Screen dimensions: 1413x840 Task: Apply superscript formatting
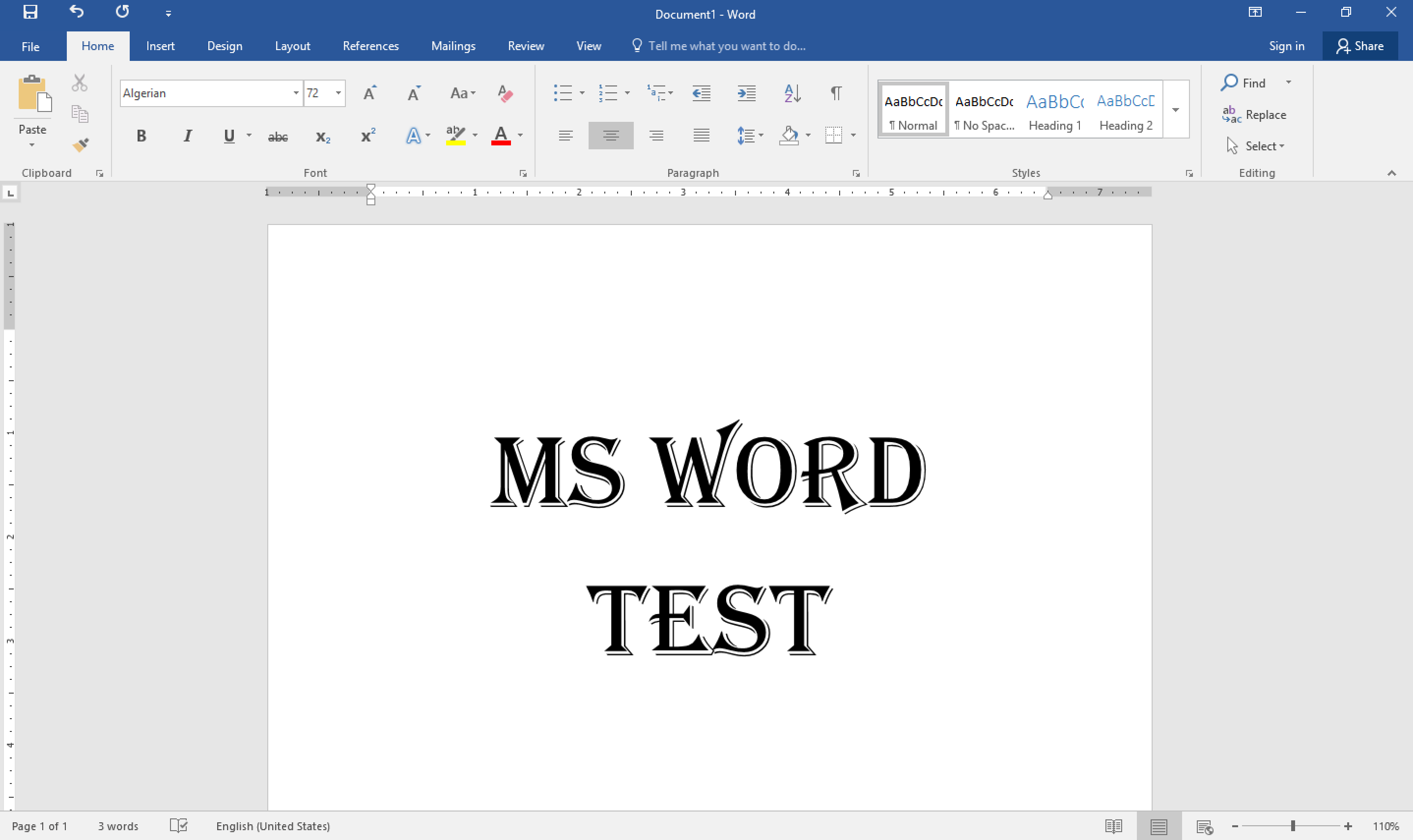click(368, 136)
